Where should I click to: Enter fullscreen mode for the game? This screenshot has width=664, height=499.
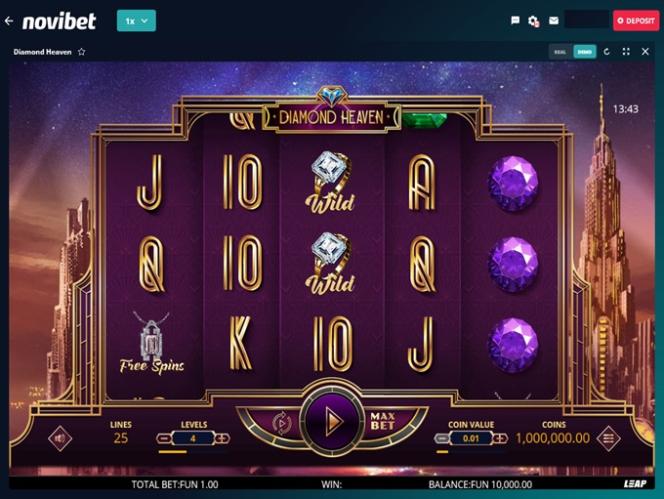click(x=626, y=52)
